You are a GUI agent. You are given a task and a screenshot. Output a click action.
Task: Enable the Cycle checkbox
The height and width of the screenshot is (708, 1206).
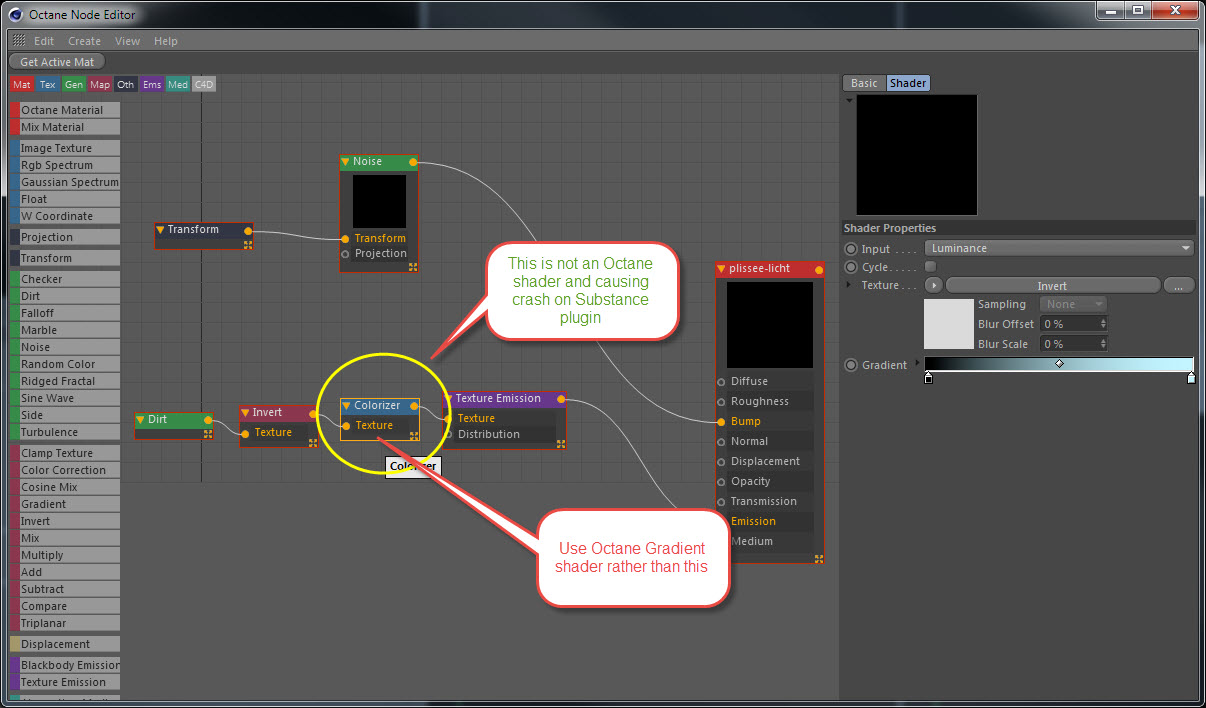tap(931, 267)
